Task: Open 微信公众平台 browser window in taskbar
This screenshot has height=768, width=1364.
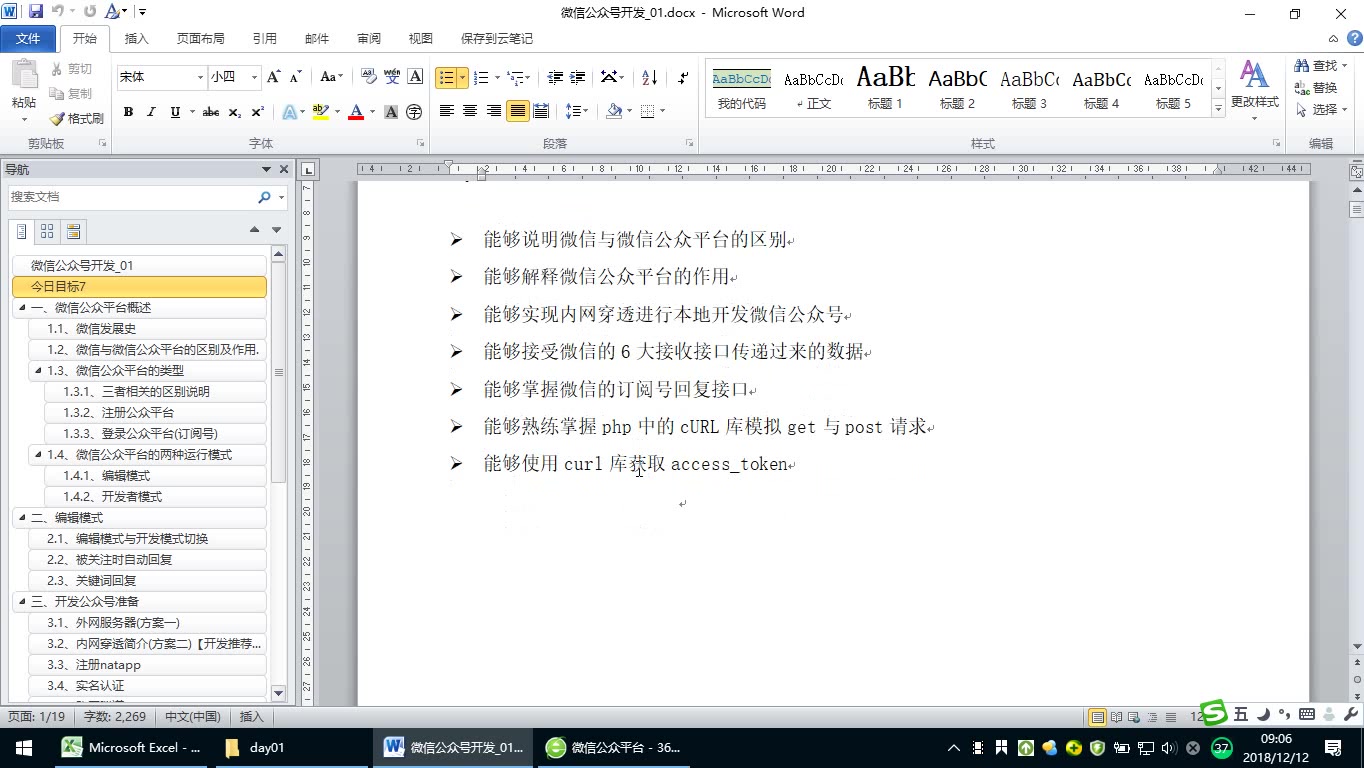Action: click(x=614, y=747)
